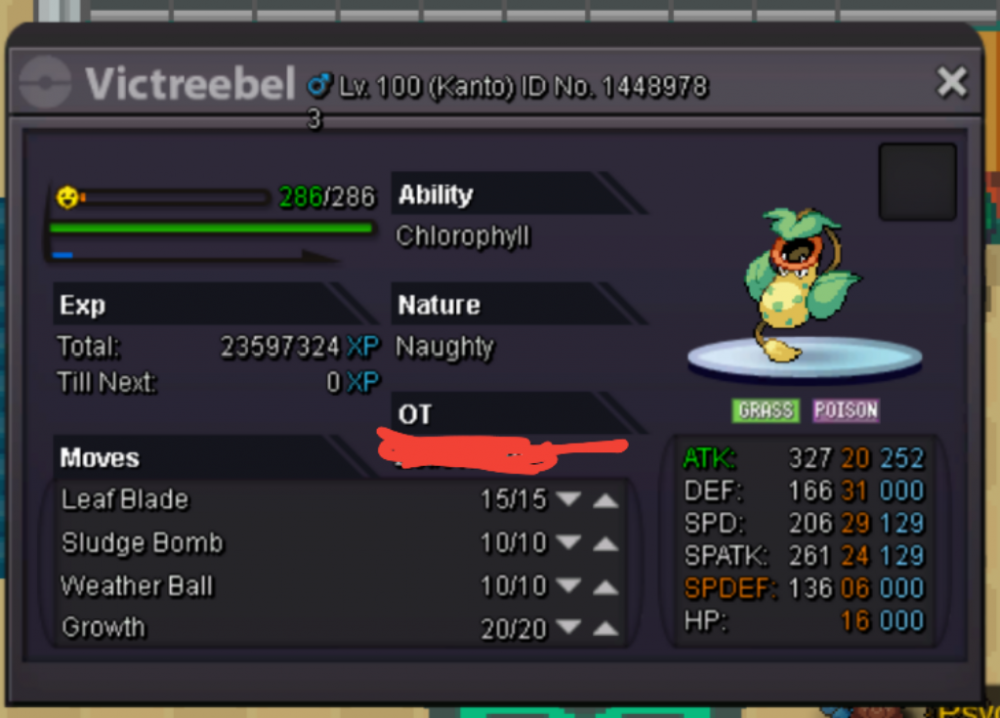Move Sludge Bomb down in the list

click(568, 542)
